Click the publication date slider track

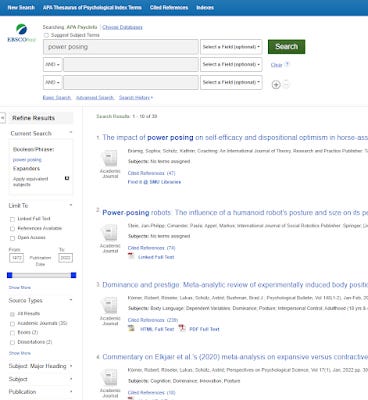point(42,275)
